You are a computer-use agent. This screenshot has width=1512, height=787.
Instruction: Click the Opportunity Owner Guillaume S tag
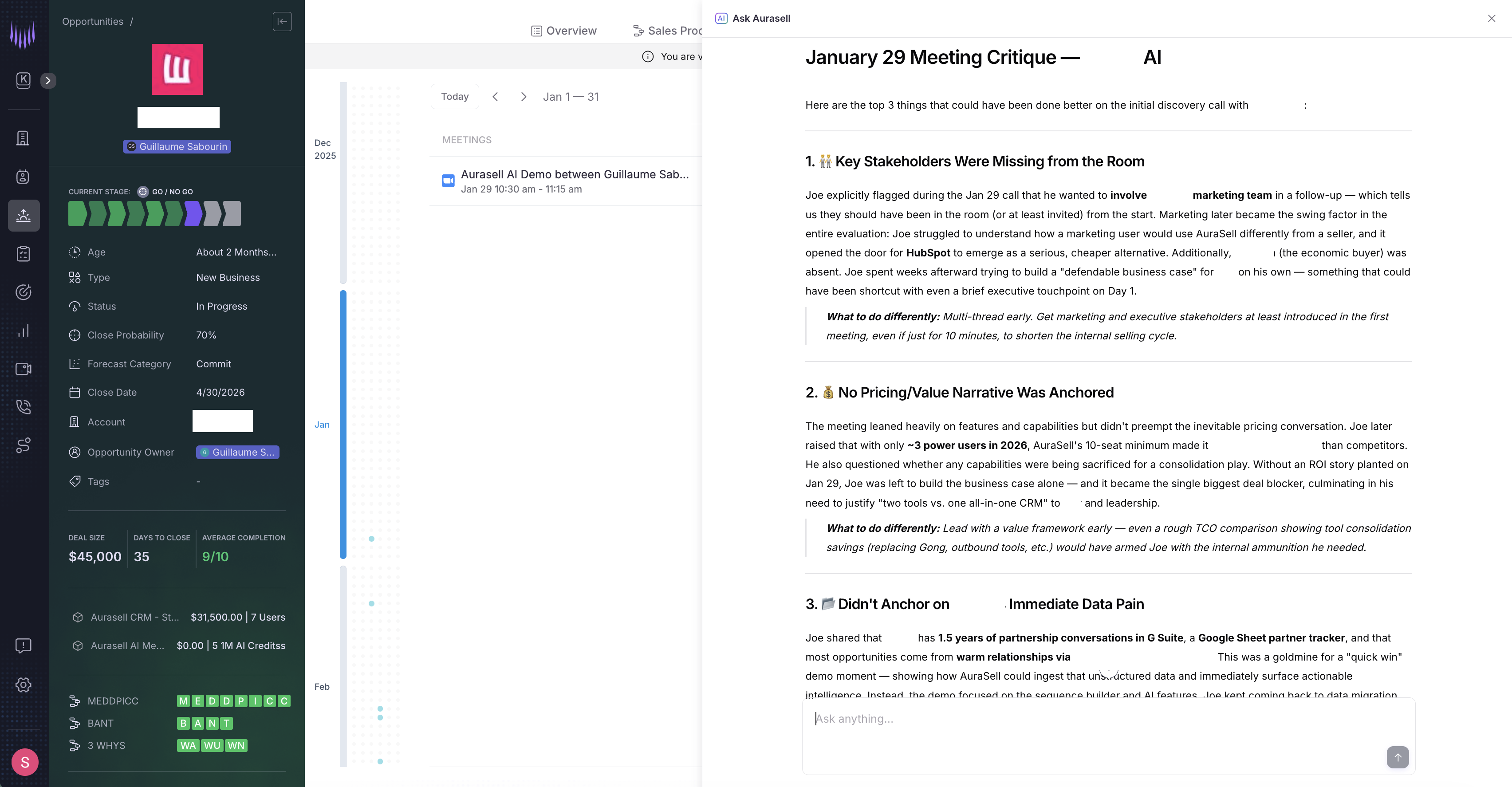tap(237, 452)
